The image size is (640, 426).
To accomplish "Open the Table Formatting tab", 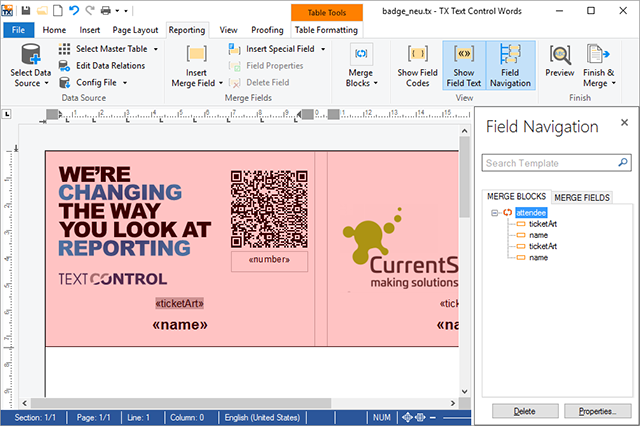I will coord(326,30).
